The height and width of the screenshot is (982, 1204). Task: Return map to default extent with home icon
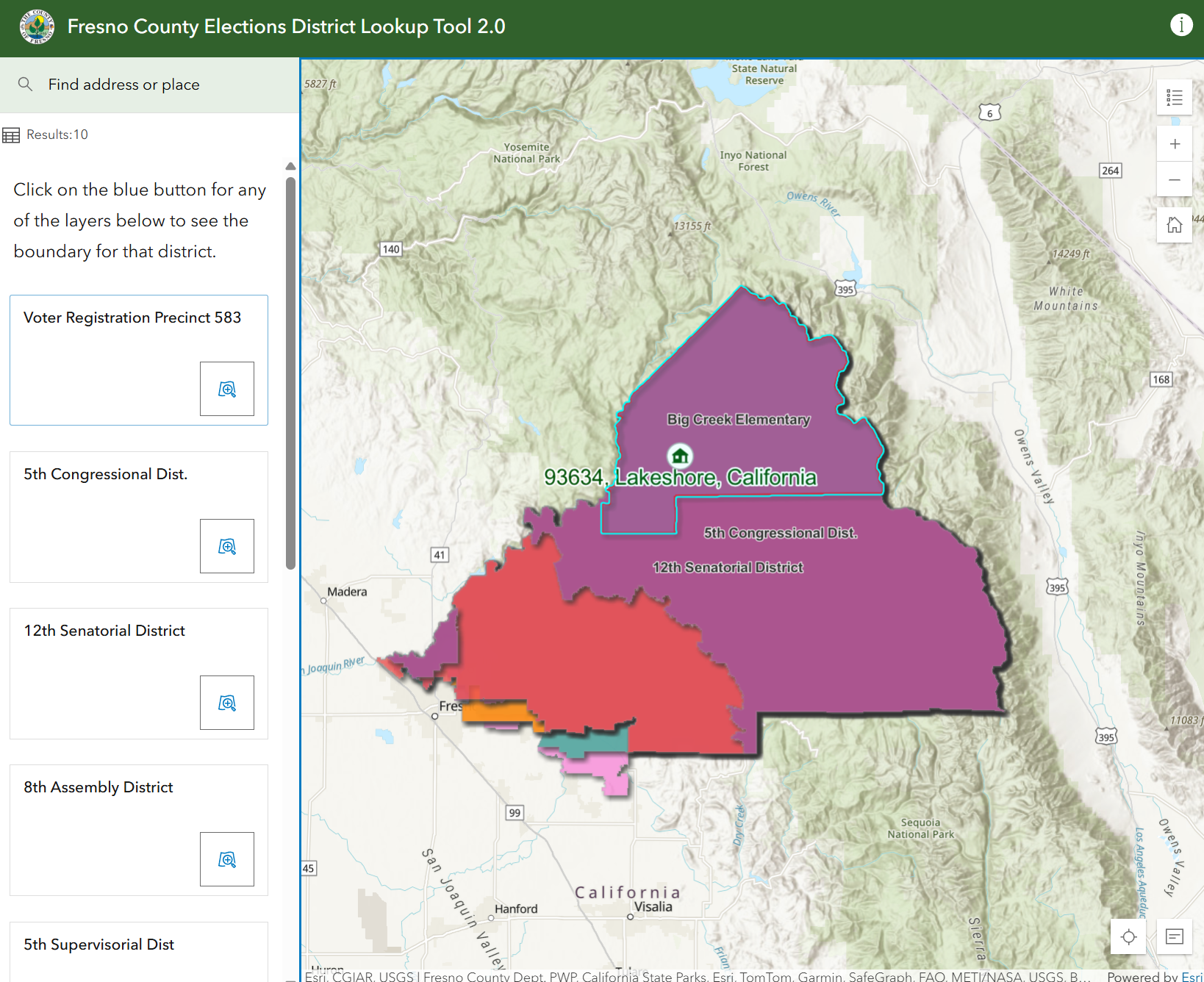point(1174,225)
